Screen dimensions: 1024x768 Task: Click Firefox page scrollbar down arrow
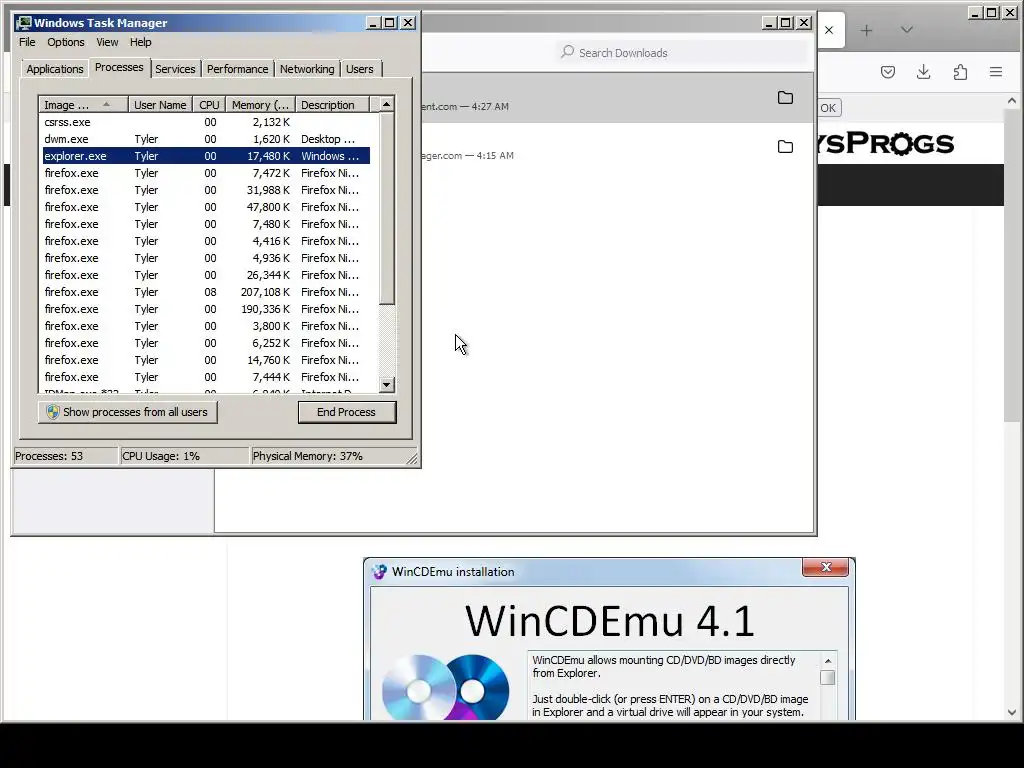click(1012, 712)
